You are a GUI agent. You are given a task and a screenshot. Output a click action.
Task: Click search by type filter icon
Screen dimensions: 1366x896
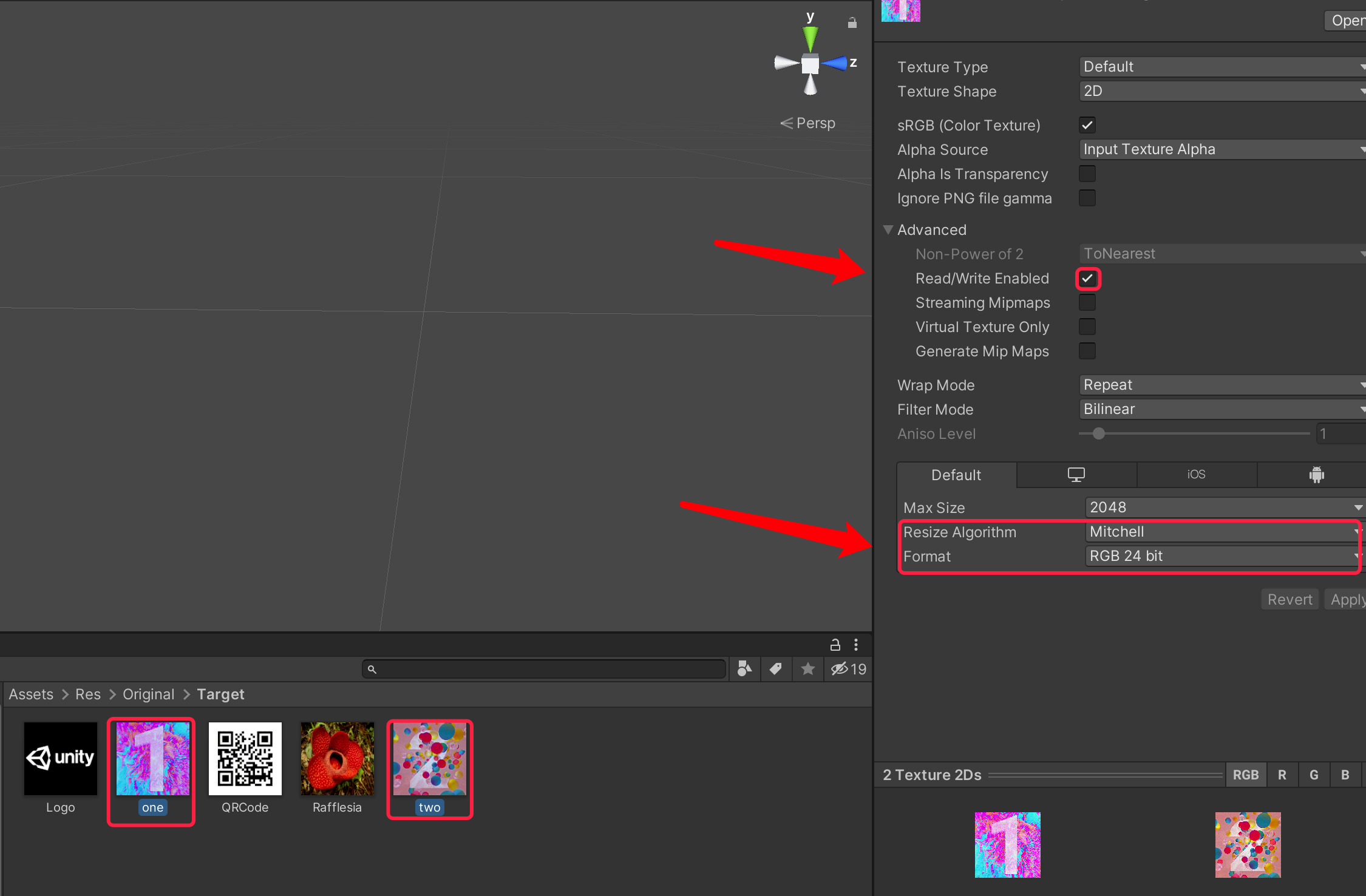coord(744,669)
